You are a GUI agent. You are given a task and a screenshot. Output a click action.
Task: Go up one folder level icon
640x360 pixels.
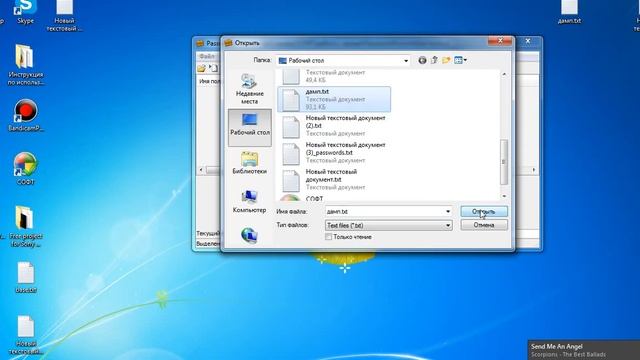point(434,60)
